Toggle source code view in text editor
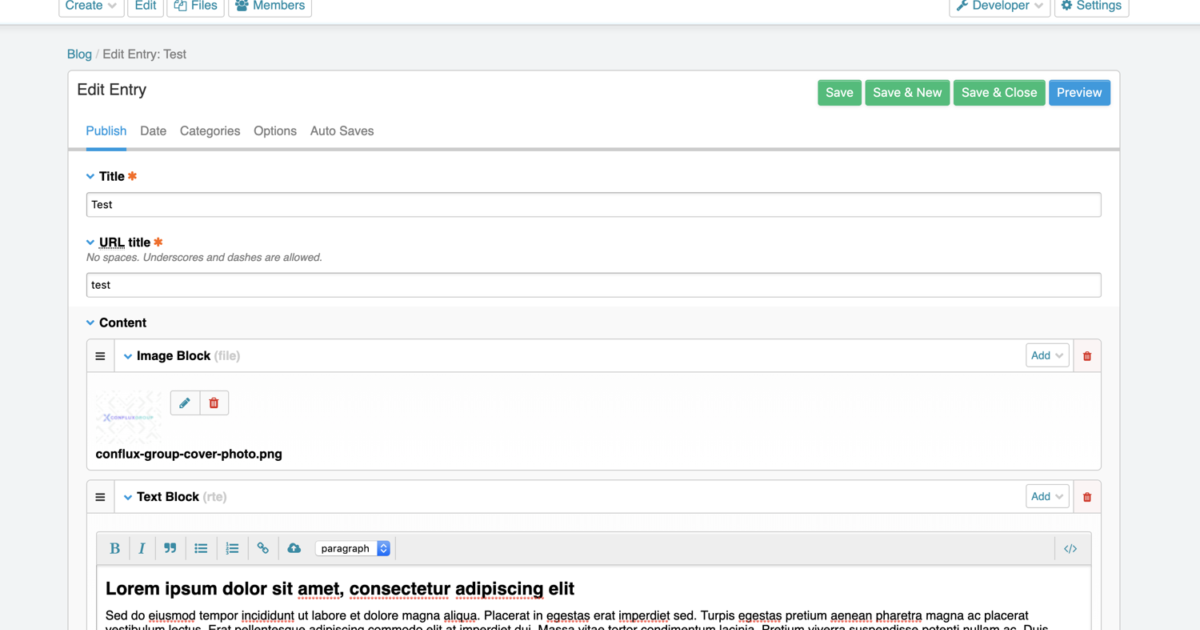 [1070, 548]
